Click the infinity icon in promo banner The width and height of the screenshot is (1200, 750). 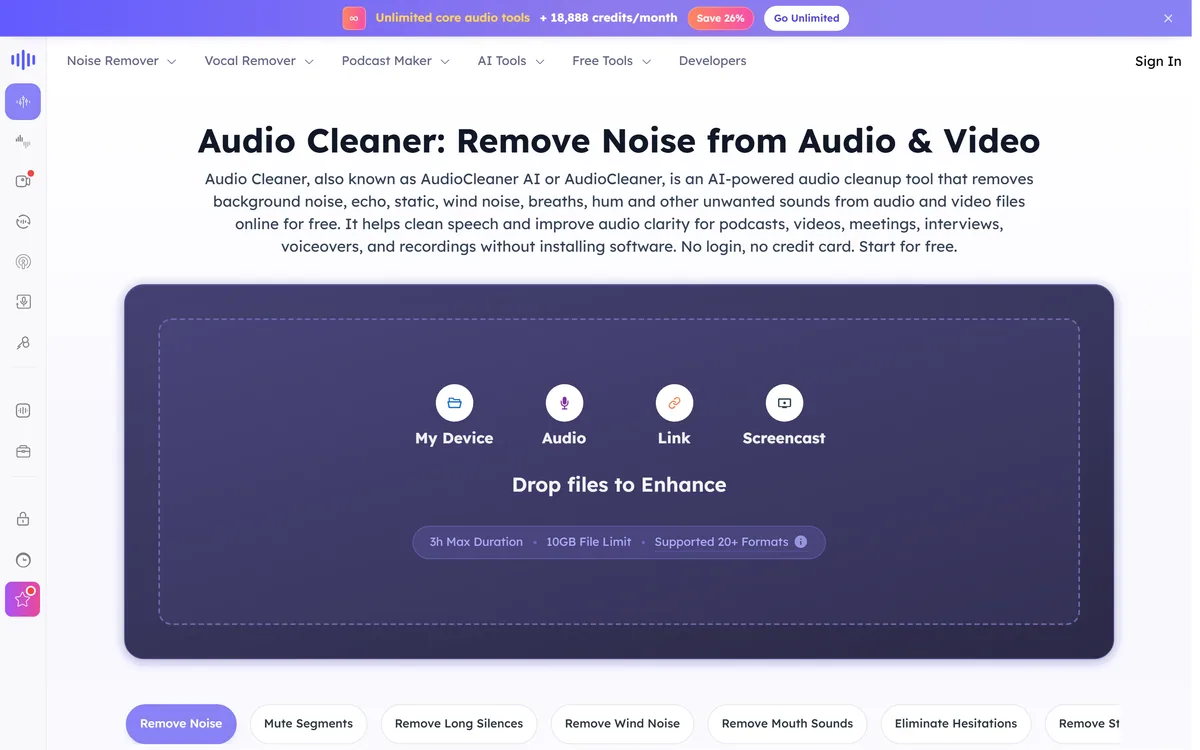[x=353, y=18]
